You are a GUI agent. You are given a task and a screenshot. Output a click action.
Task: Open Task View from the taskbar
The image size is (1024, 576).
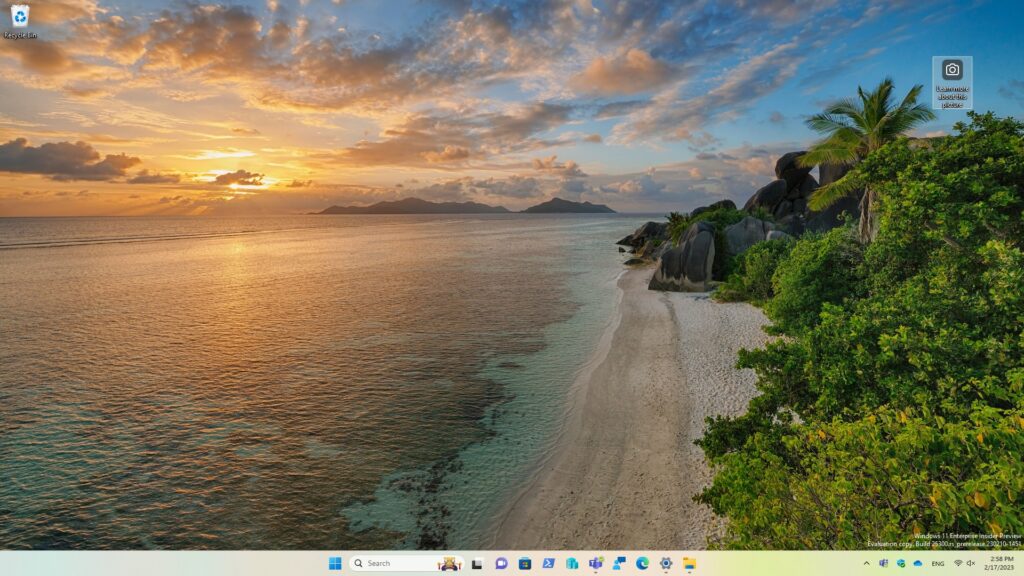478,563
